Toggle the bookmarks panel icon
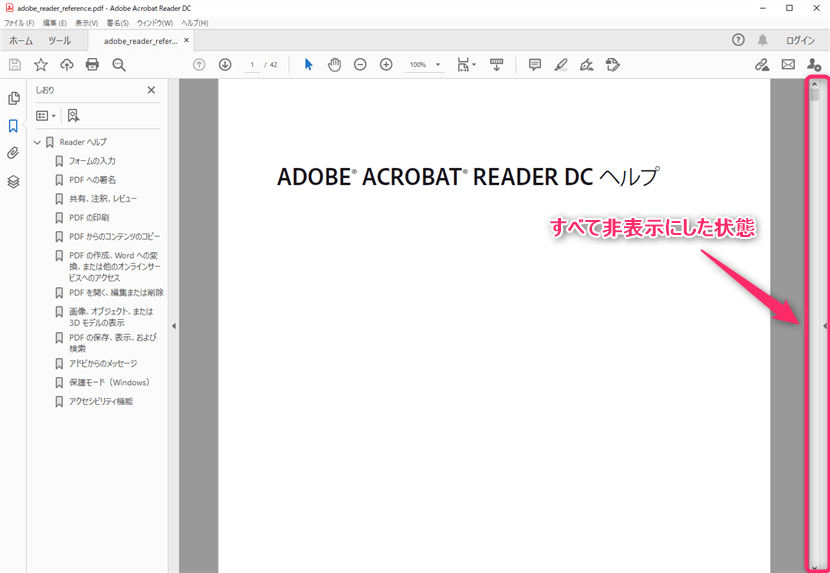Viewport: 830px width, 573px height. tap(14, 126)
